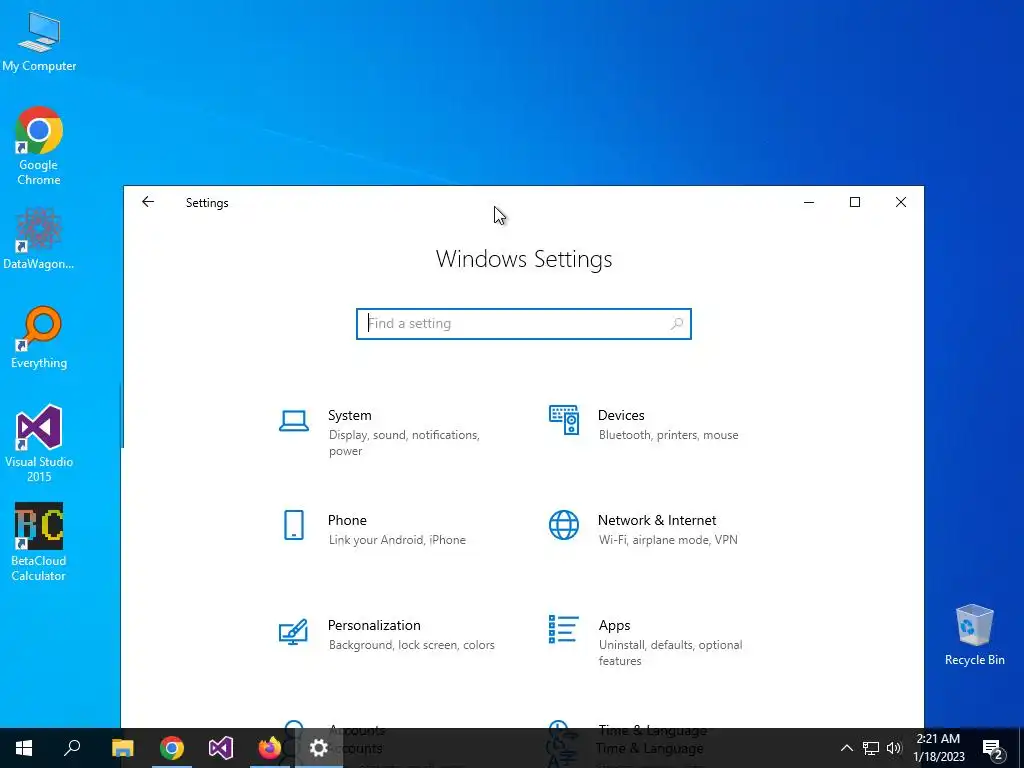Viewport: 1024px width, 768px height.
Task: Open the taskbar clock and date
Action: 938,748
